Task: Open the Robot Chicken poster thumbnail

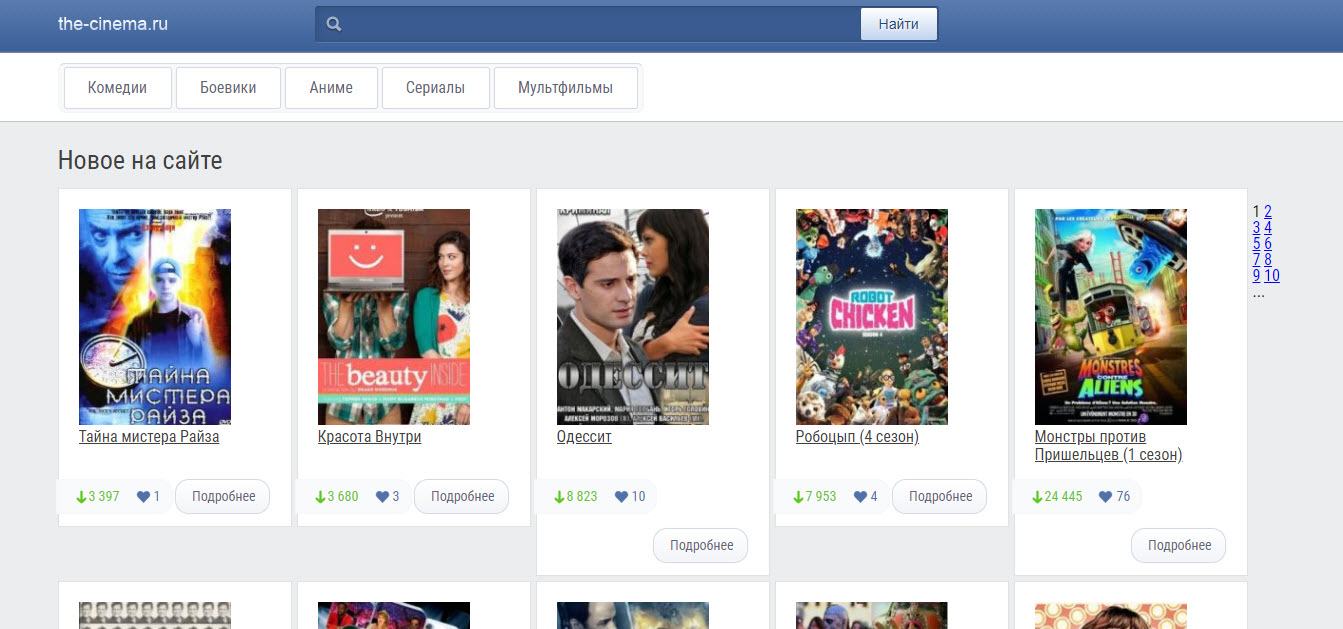Action: point(872,317)
